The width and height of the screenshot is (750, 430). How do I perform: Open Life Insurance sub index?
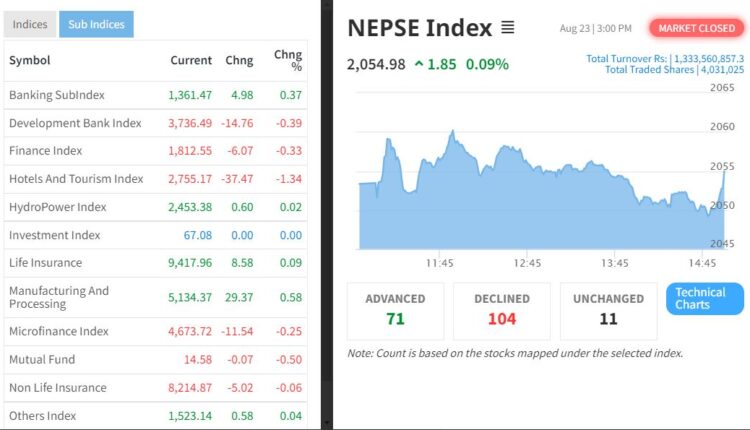pyautogui.click(x=46, y=263)
